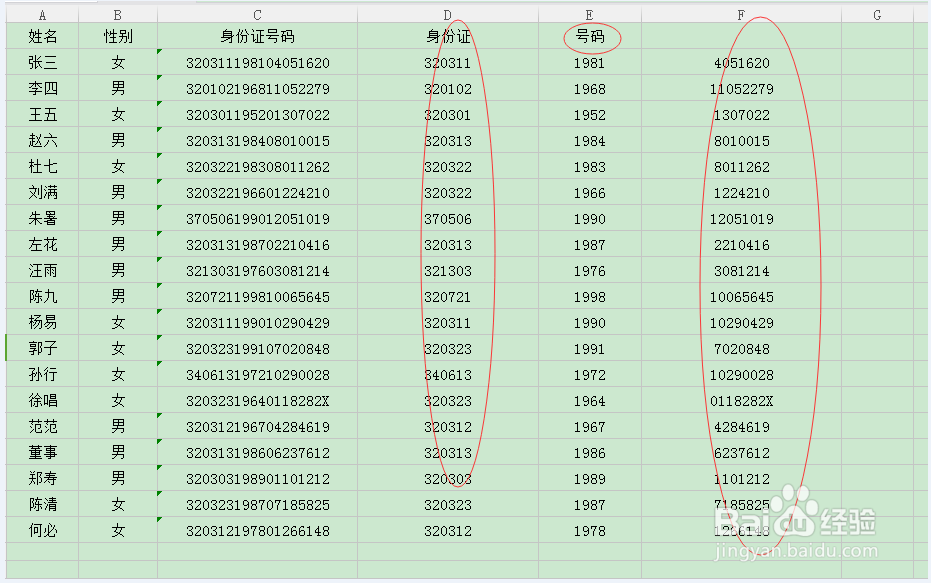Select 郑寿's number cell showing 1101212
The image size is (931, 583).
740,478
